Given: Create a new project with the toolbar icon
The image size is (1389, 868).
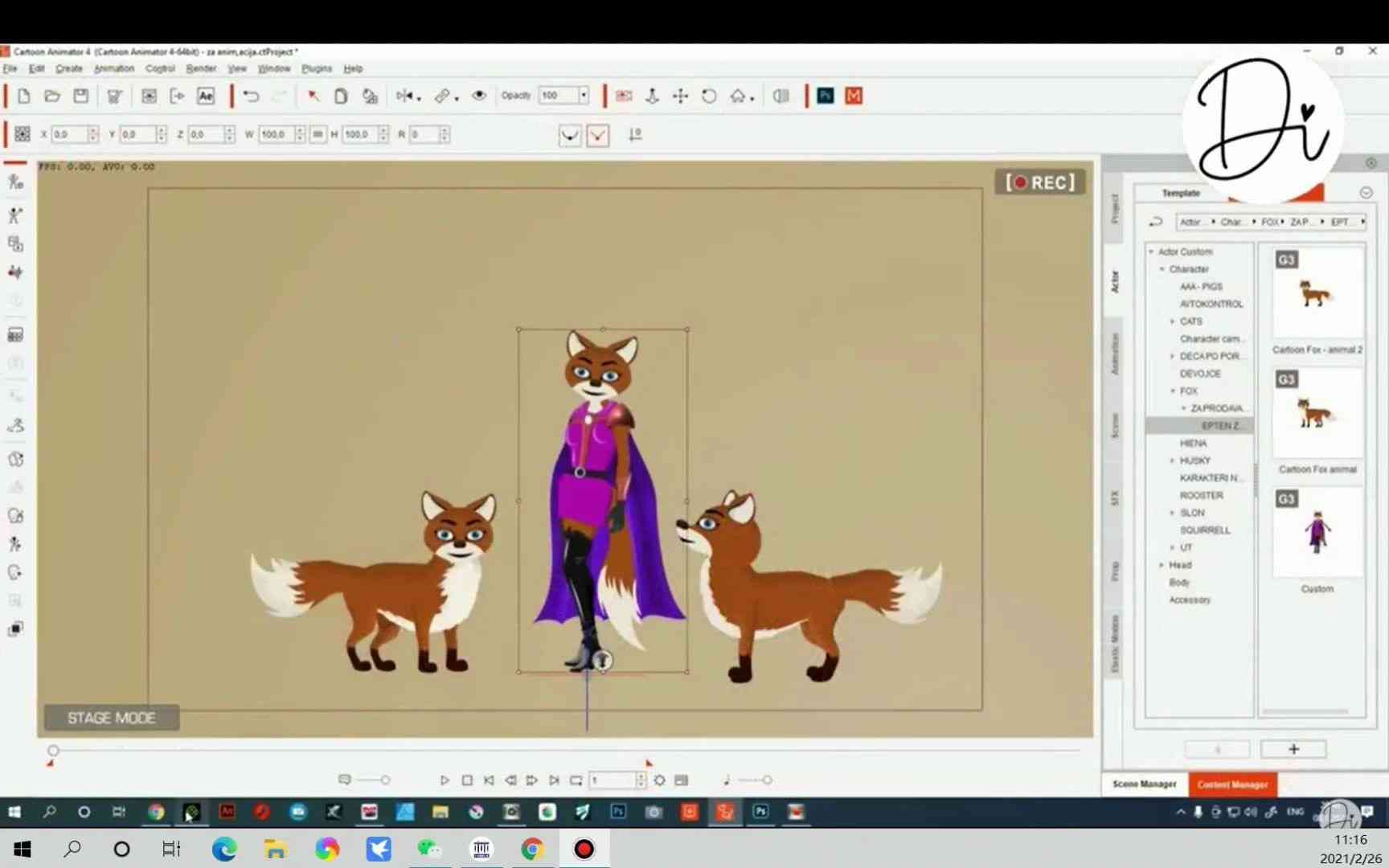Looking at the screenshot, I should click(x=23, y=96).
